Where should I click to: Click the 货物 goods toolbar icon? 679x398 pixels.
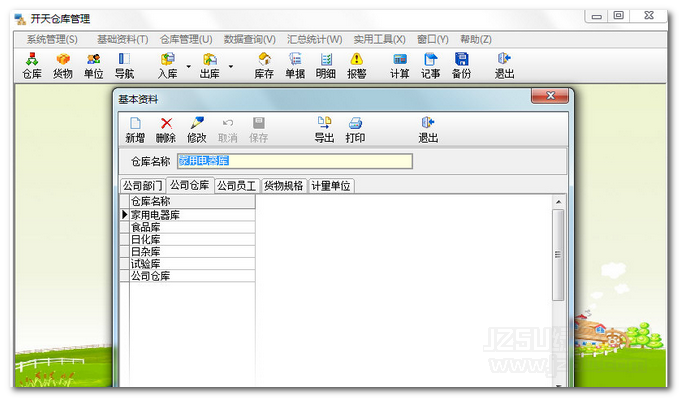click(x=63, y=65)
